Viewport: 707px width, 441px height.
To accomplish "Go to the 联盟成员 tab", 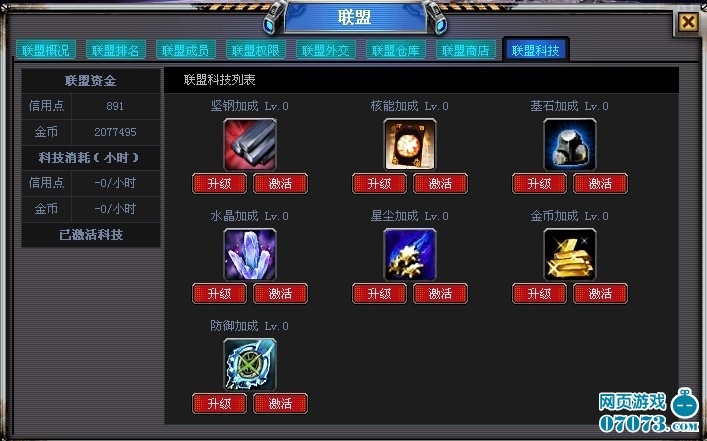I will (185, 50).
